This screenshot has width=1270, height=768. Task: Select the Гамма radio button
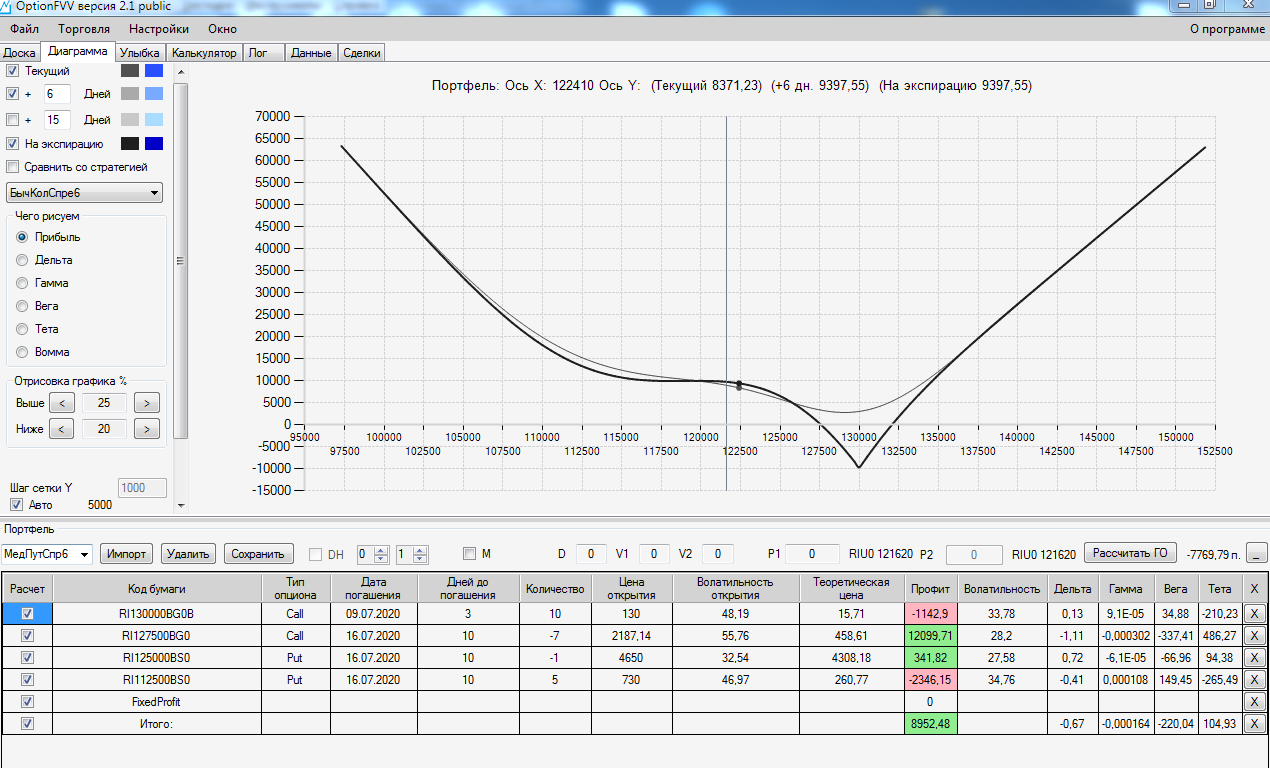(22, 283)
